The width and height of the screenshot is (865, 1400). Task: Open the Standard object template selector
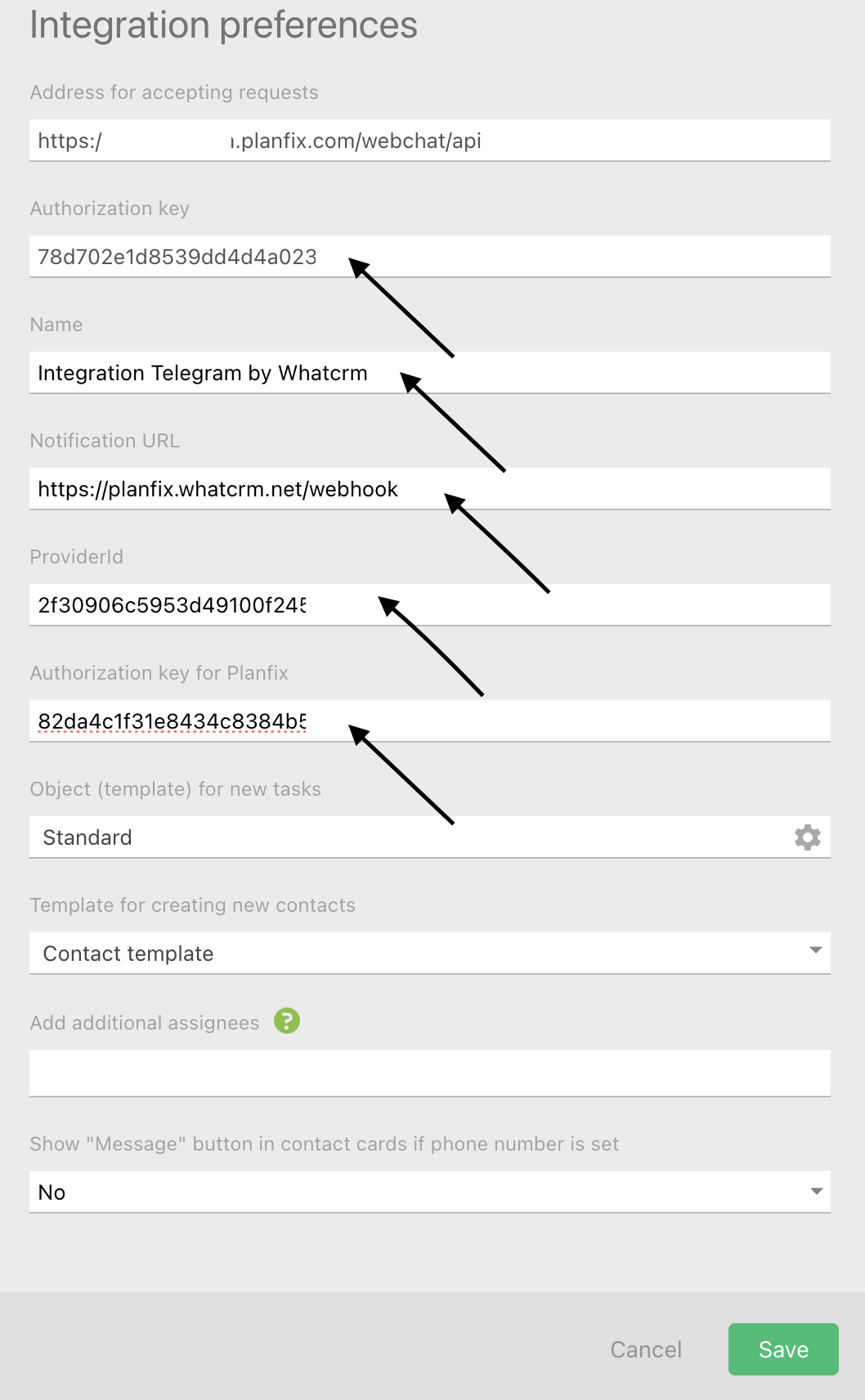409,837
